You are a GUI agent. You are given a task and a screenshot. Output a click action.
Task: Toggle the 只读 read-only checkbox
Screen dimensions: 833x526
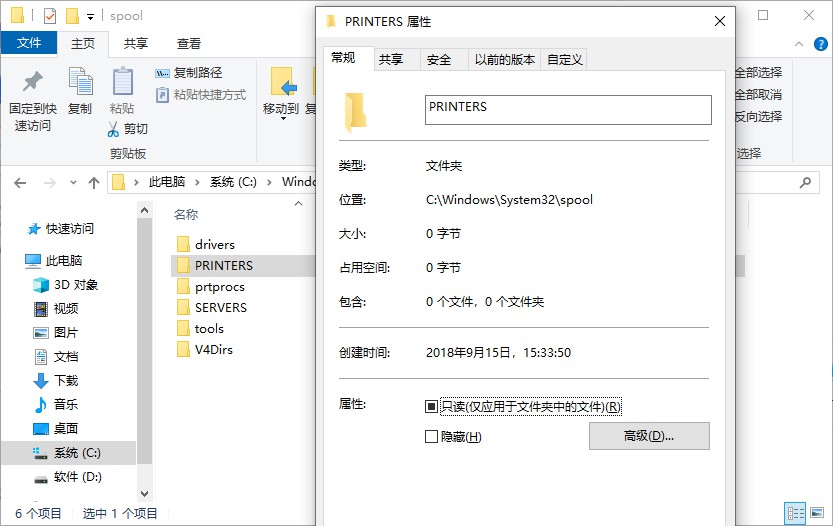pyautogui.click(x=431, y=407)
